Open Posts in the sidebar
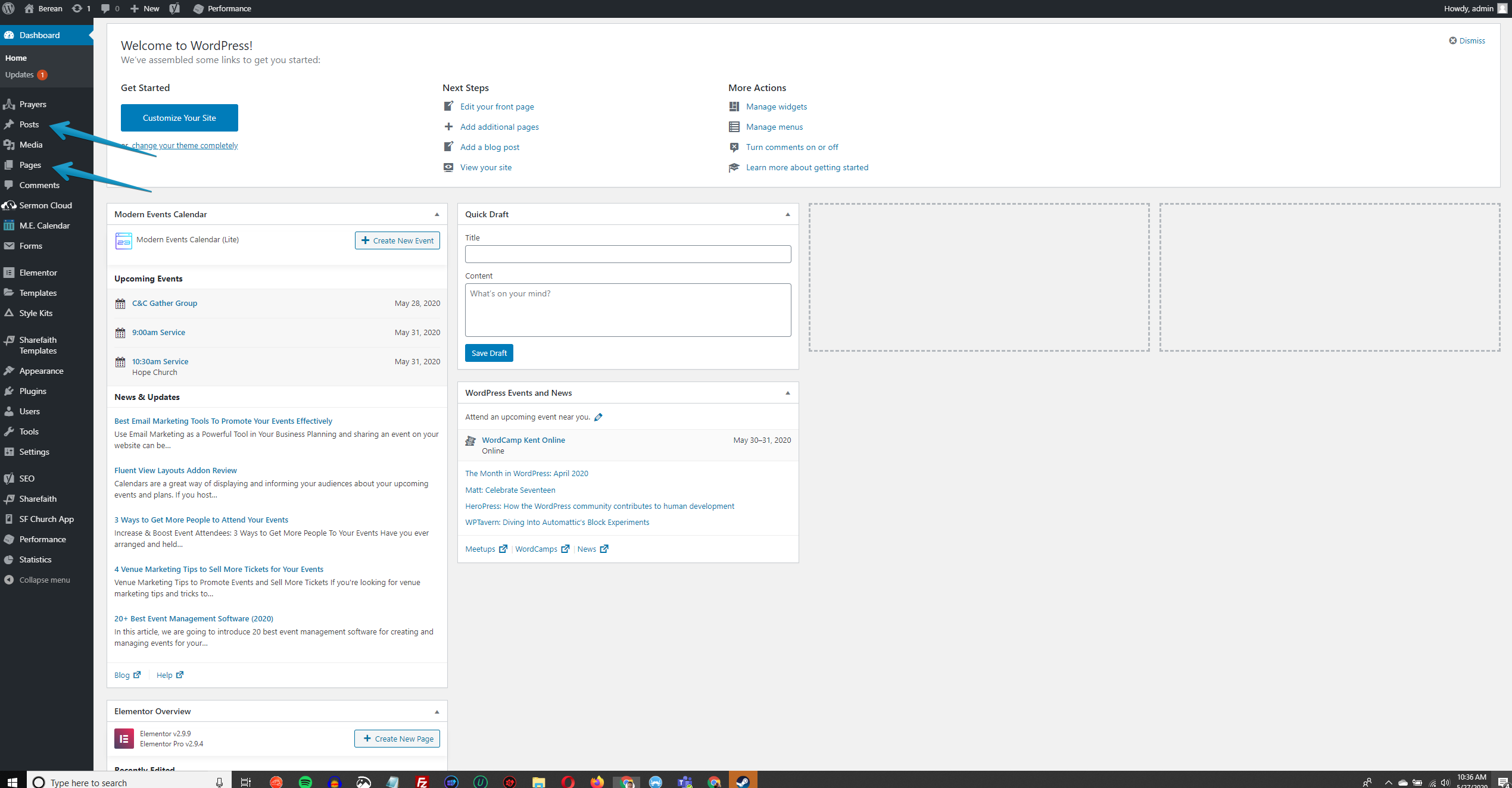Viewport: 1512px width, 788px height. (x=29, y=124)
